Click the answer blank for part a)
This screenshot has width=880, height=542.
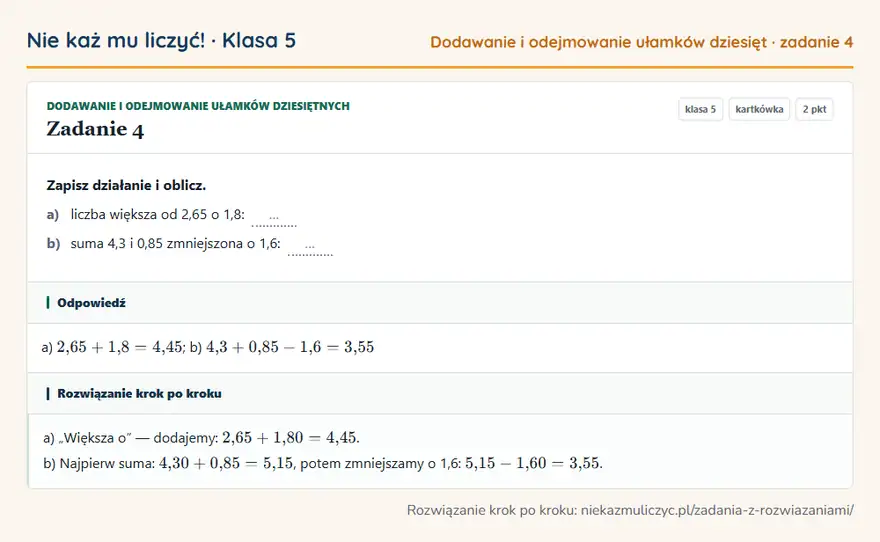point(274,217)
